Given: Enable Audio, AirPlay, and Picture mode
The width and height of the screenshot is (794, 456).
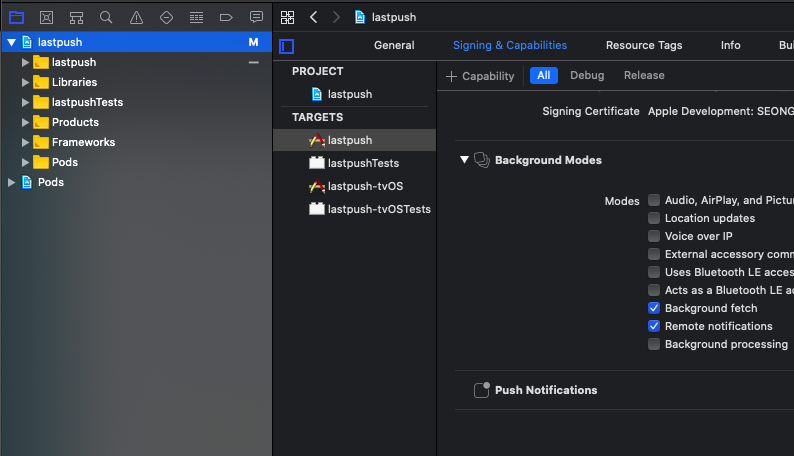Looking at the screenshot, I should pyautogui.click(x=654, y=200).
